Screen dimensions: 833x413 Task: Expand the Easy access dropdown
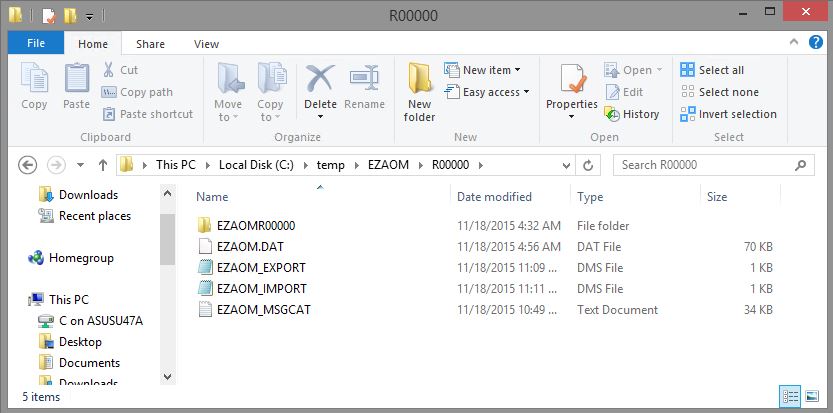(x=494, y=92)
